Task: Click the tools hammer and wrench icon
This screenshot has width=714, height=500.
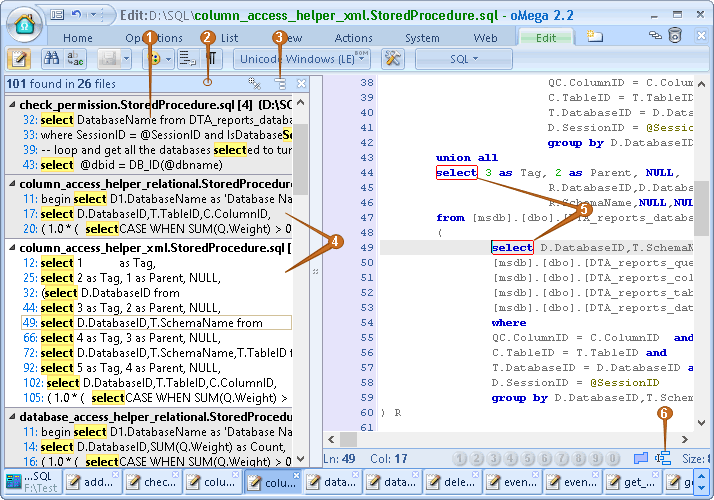Action: pyautogui.click(x=393, y=59)
